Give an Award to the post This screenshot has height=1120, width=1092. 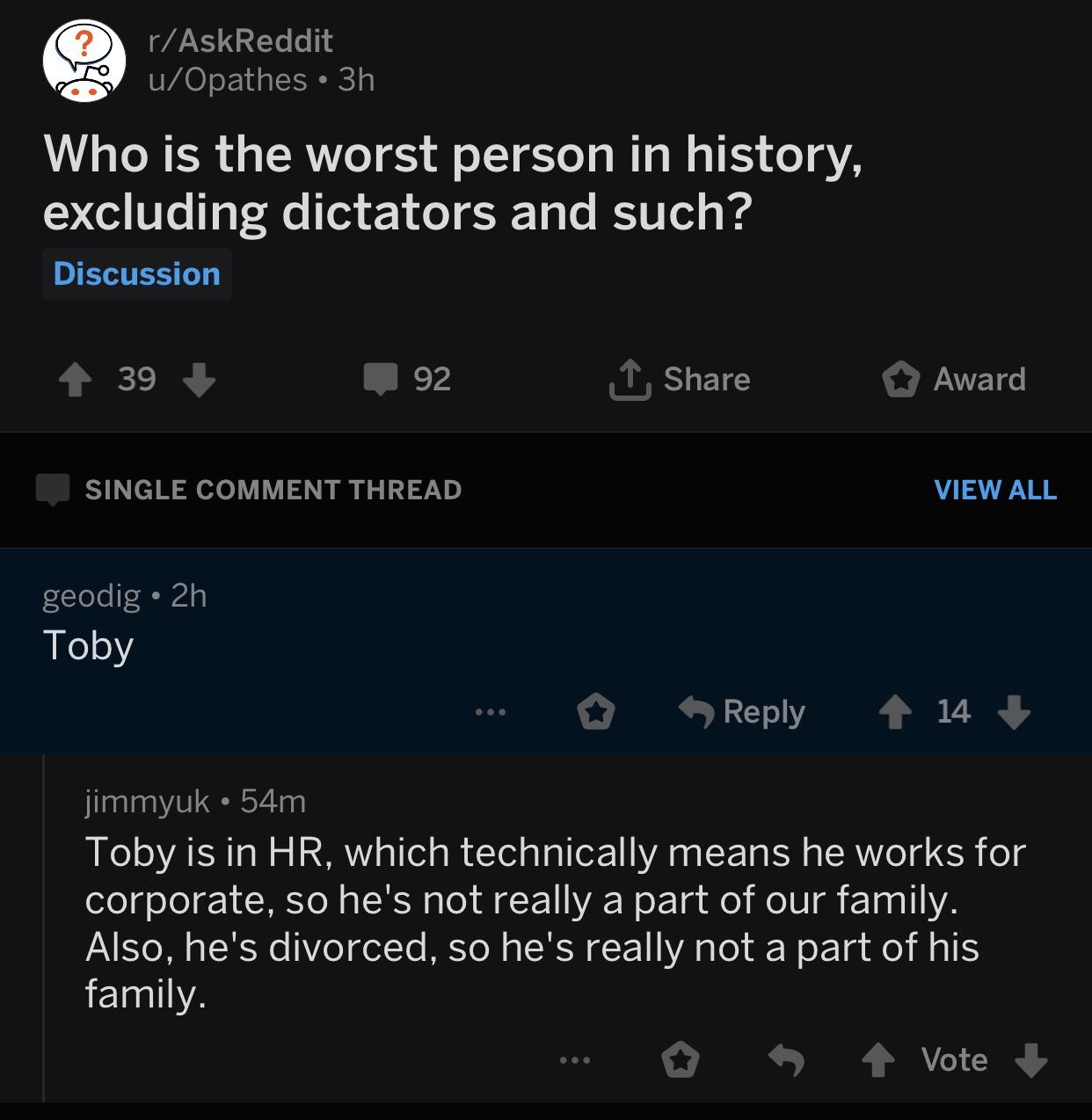[954, 380]
